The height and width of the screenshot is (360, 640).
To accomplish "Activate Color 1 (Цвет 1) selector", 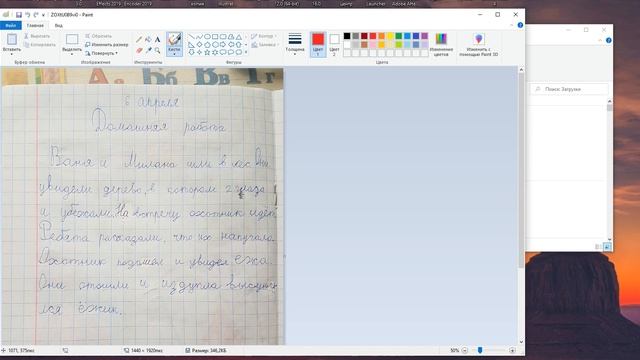I will [318, 44].
